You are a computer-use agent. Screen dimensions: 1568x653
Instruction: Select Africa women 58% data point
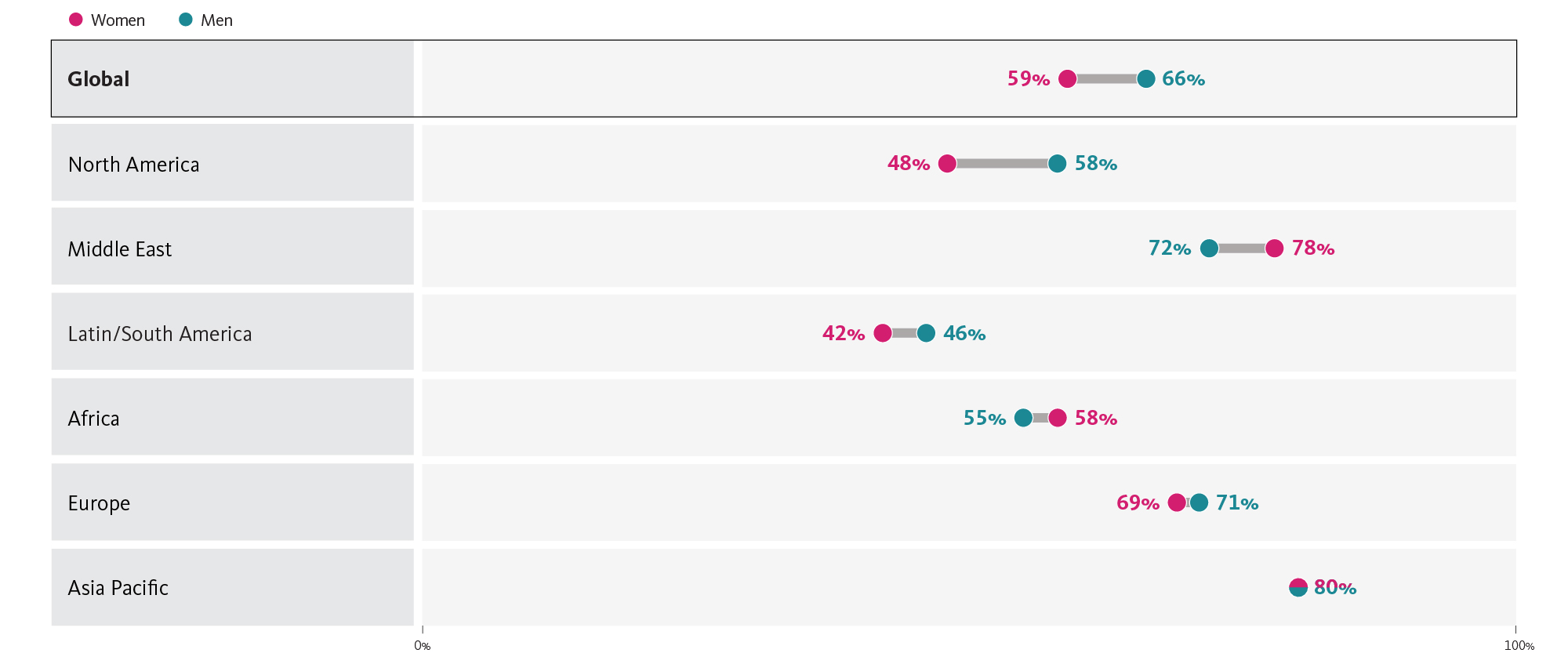[1058, 418]
